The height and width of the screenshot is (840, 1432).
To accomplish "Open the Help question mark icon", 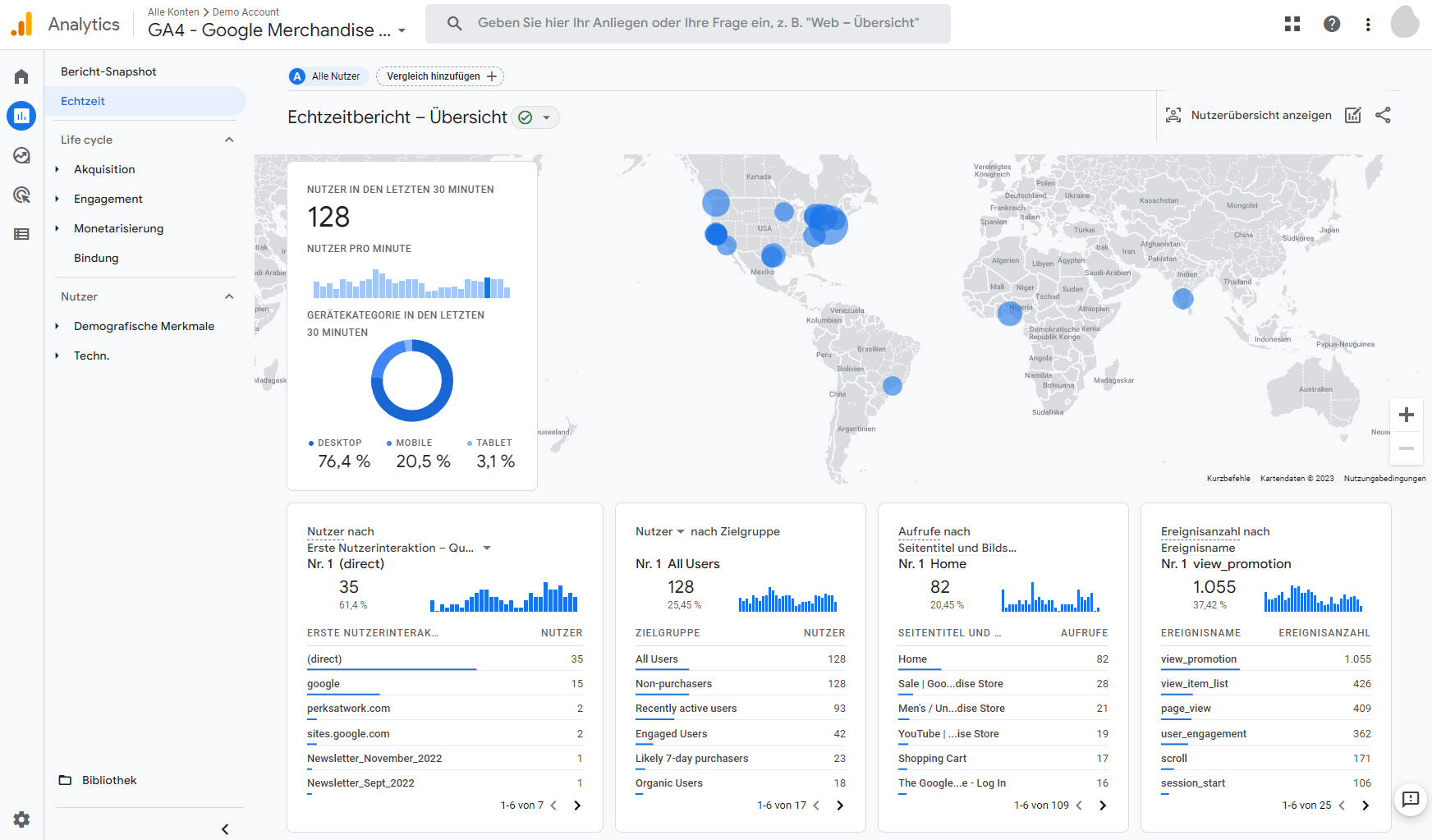I will [1332, 24].
